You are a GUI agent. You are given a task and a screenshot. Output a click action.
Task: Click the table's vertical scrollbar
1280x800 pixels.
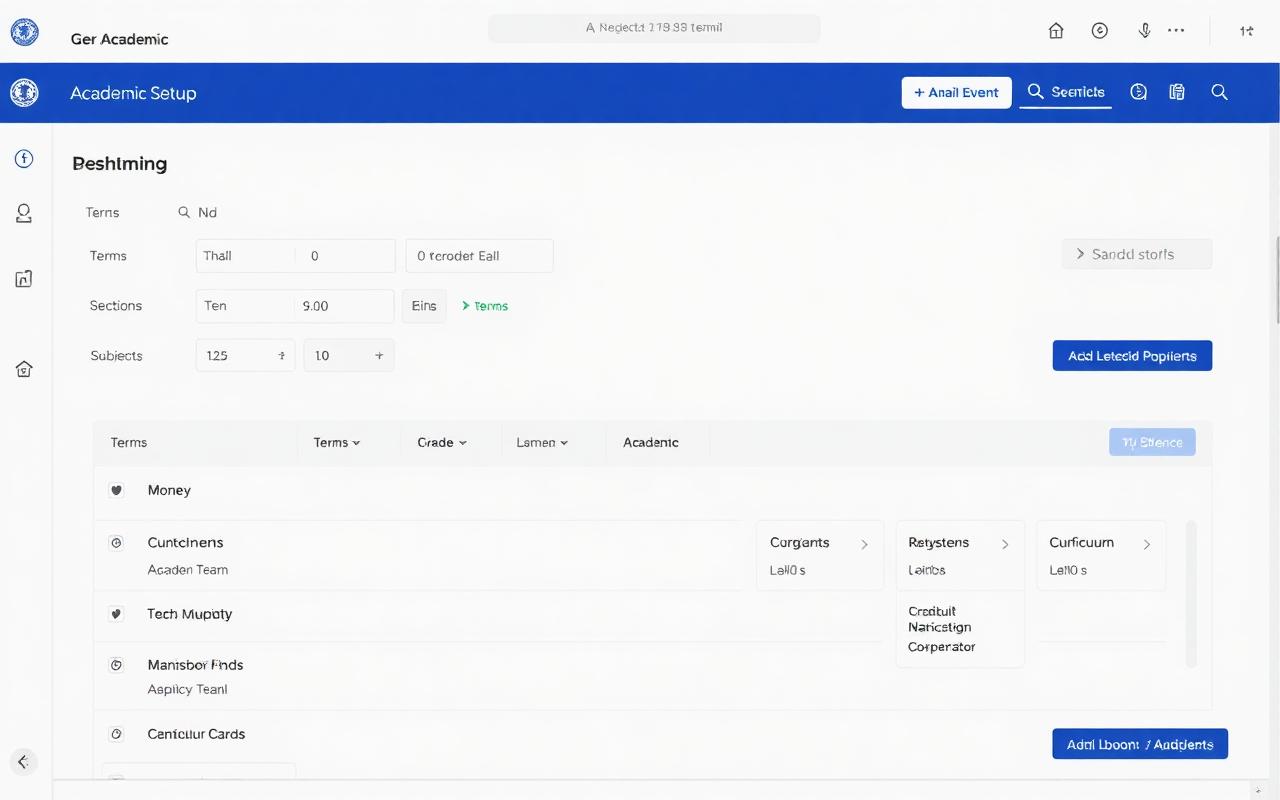click(x=1190, y=594)
